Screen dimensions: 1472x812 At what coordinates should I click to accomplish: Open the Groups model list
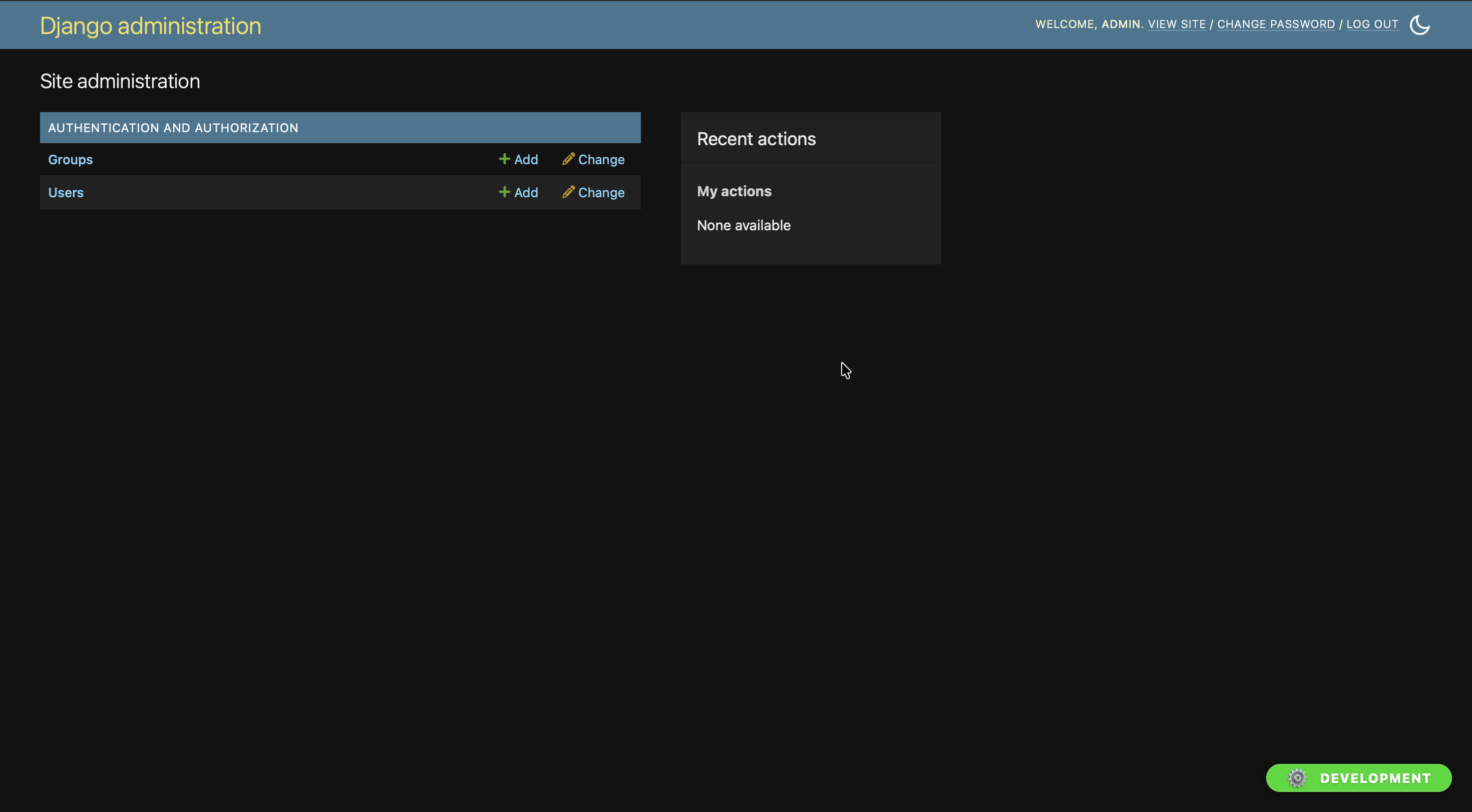click(x=70, y=159)
